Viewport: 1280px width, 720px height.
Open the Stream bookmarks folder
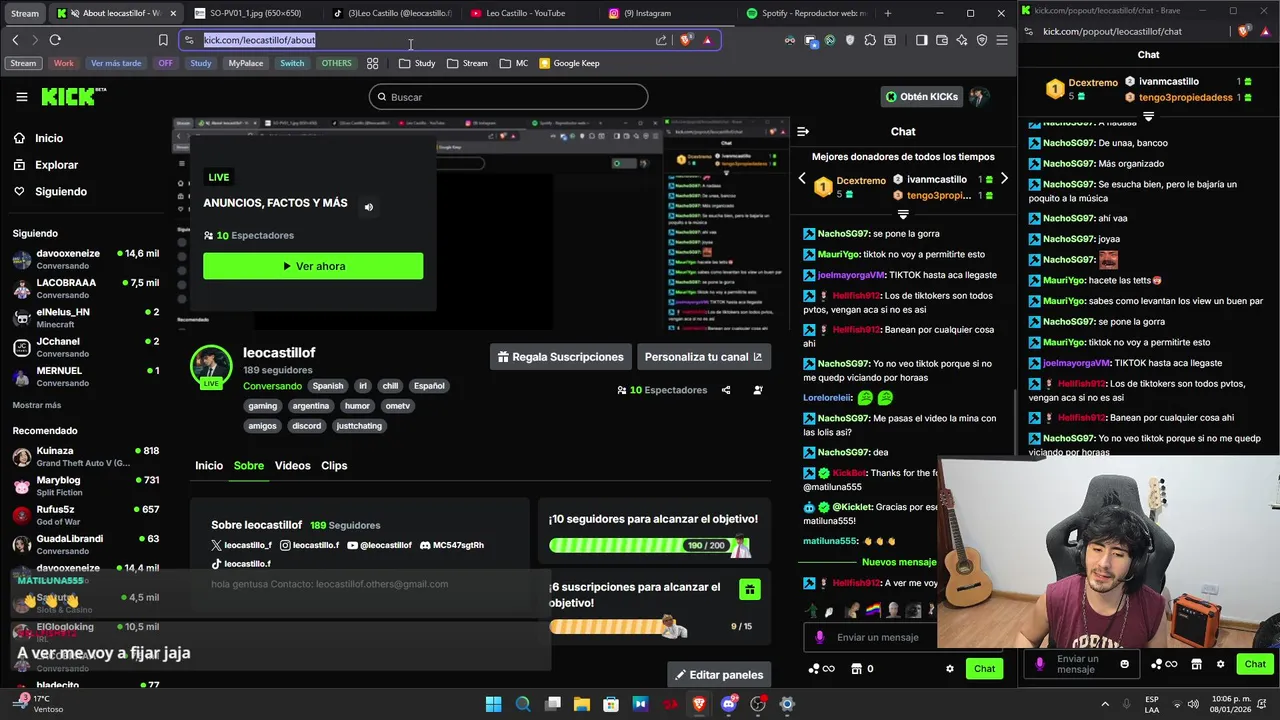[467, 63]
